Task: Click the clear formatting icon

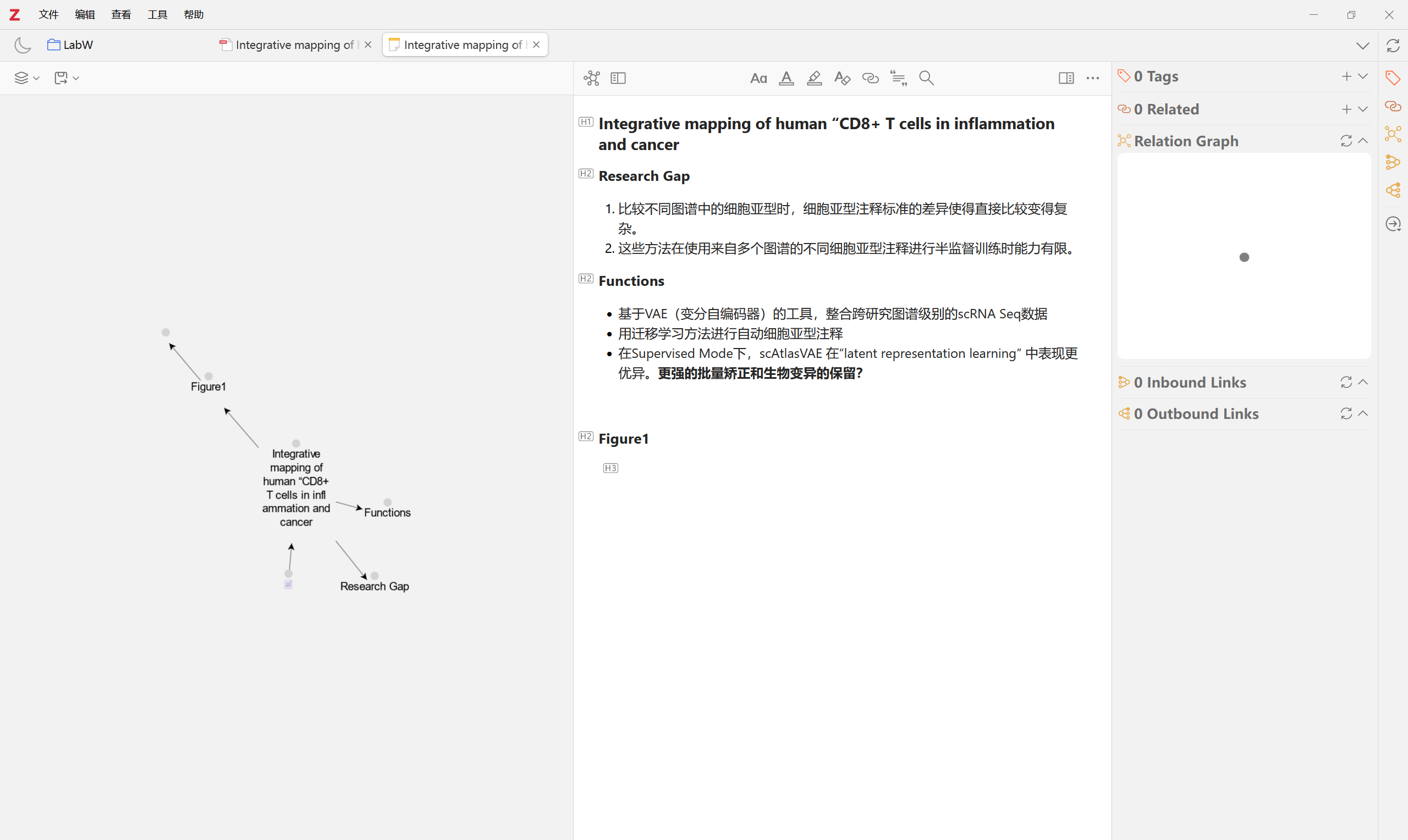Action: tap(843, 78)
